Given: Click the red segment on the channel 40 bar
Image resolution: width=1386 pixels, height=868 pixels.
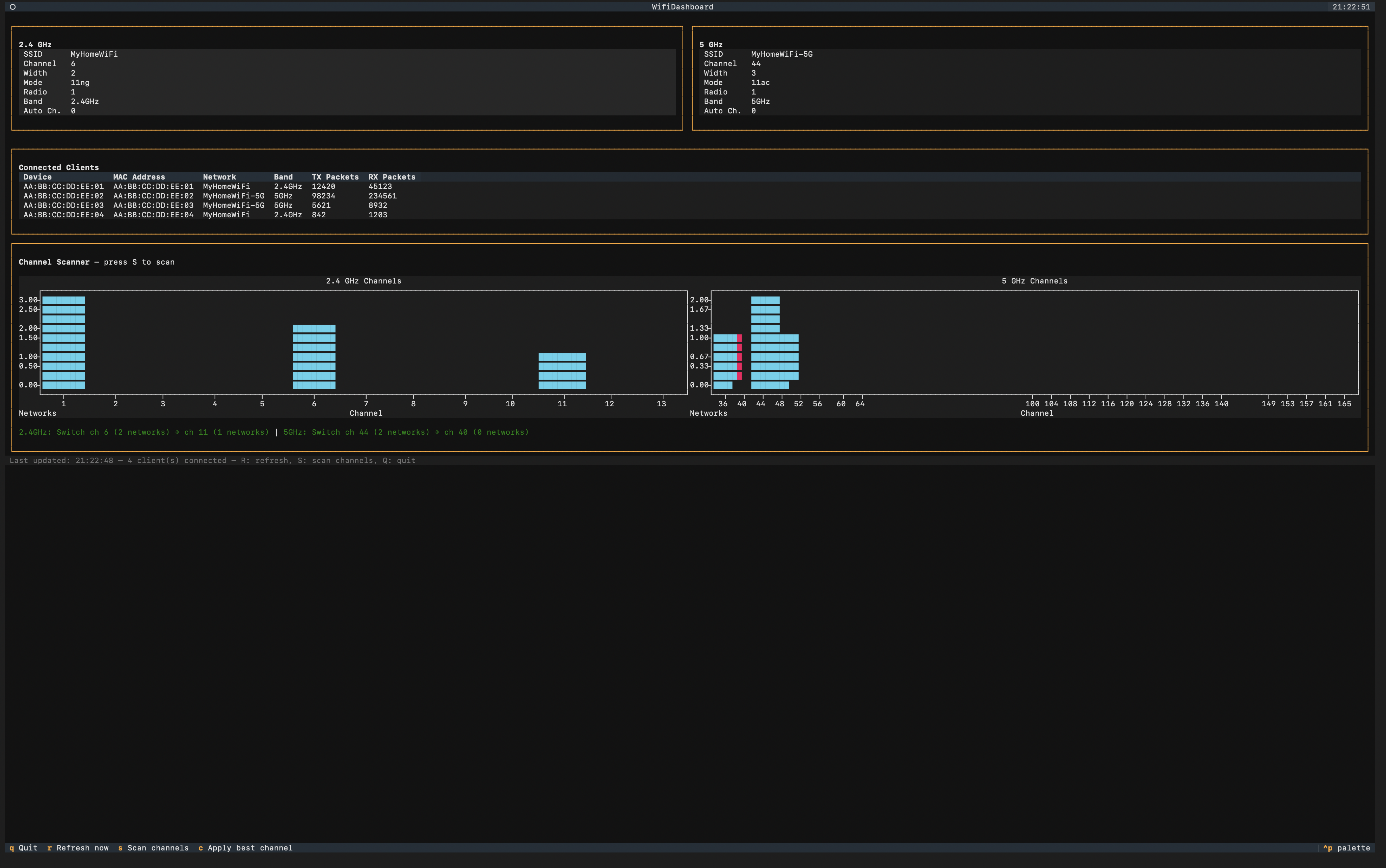Looking at the screenshot, I should point(740,357).
